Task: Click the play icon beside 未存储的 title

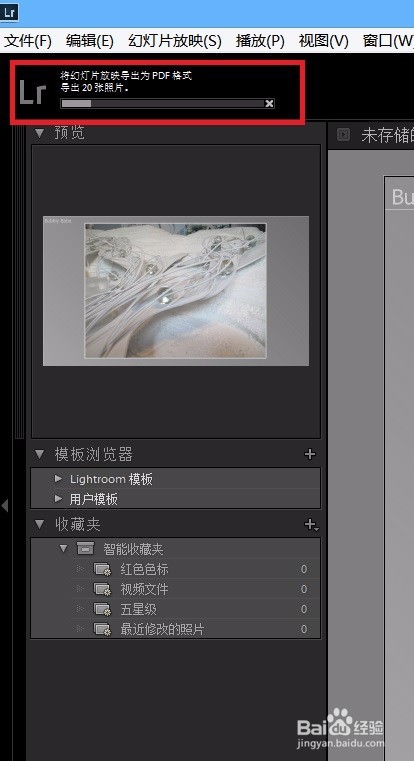Action: tap(343, 134)
